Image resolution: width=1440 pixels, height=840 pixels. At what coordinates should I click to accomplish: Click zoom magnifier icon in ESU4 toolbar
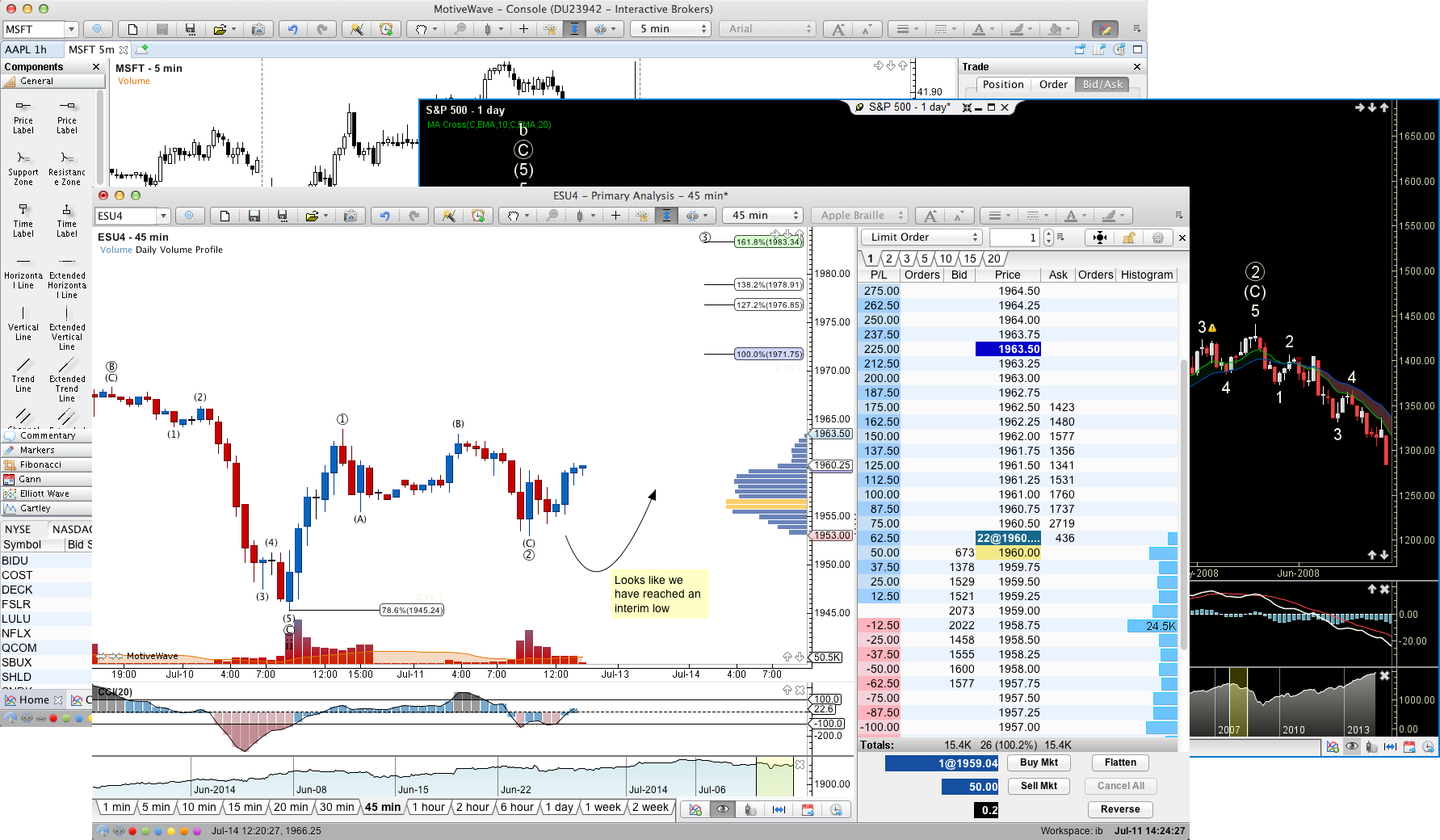pos(552,216)
